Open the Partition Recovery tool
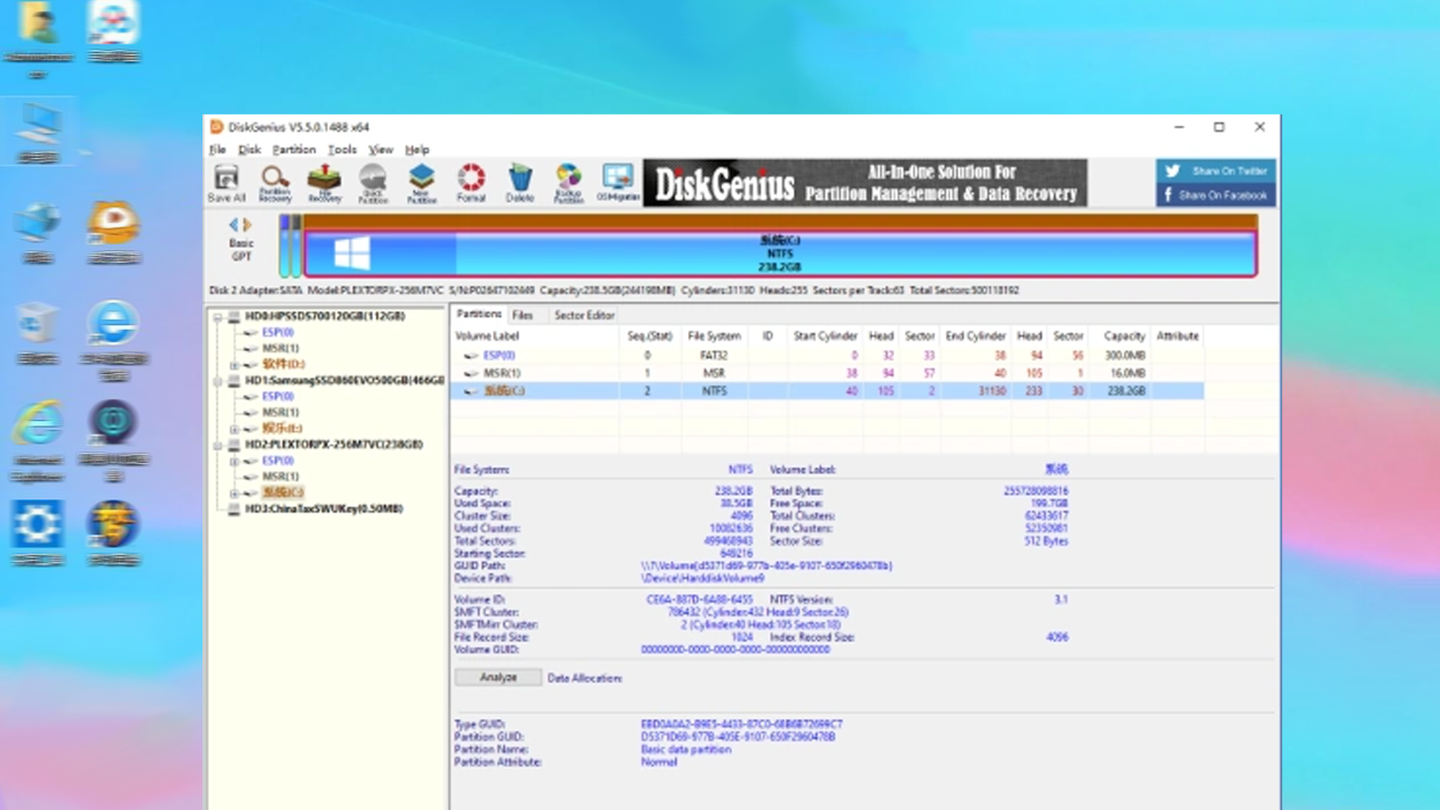This screenshot has width=1440, height=810. click(275, 184)
